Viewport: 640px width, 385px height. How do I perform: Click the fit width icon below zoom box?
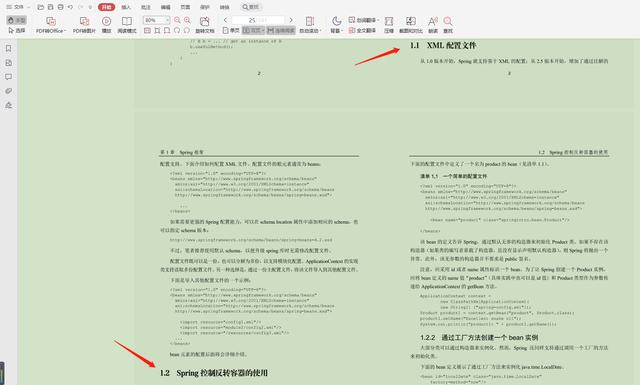pyautogui.click(x=157, y=31)
